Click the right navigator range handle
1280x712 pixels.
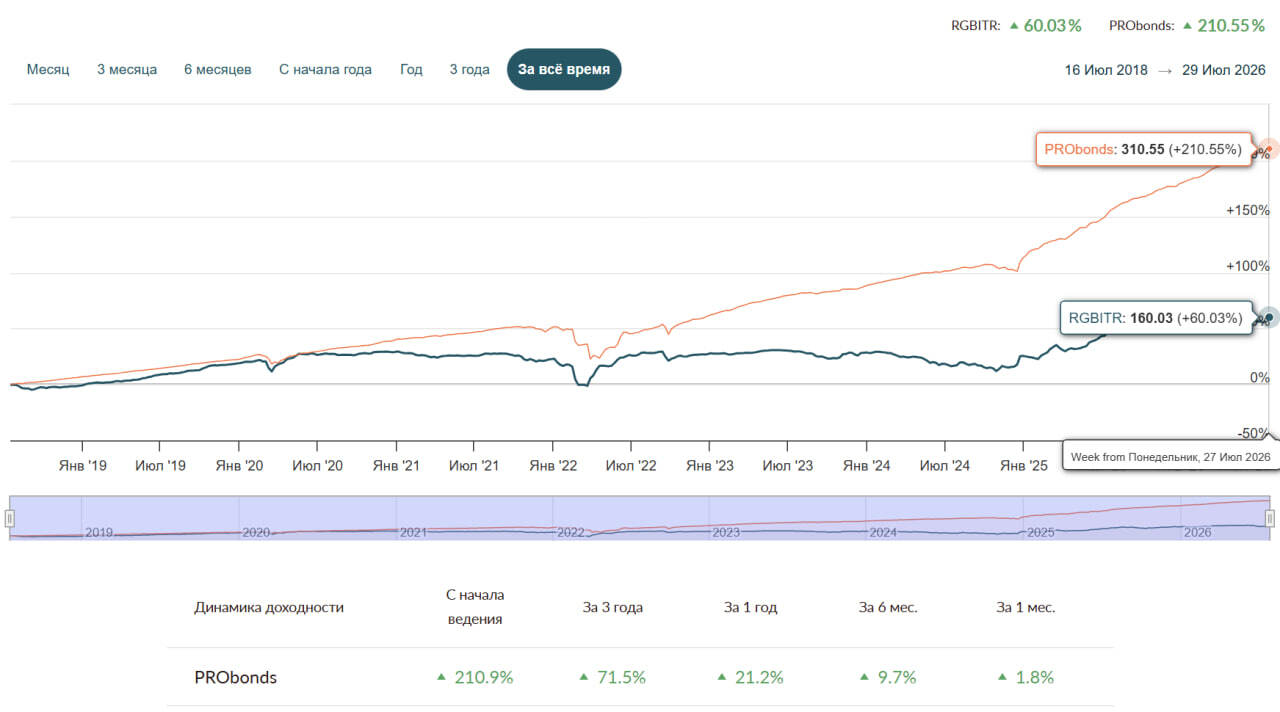1270,518
